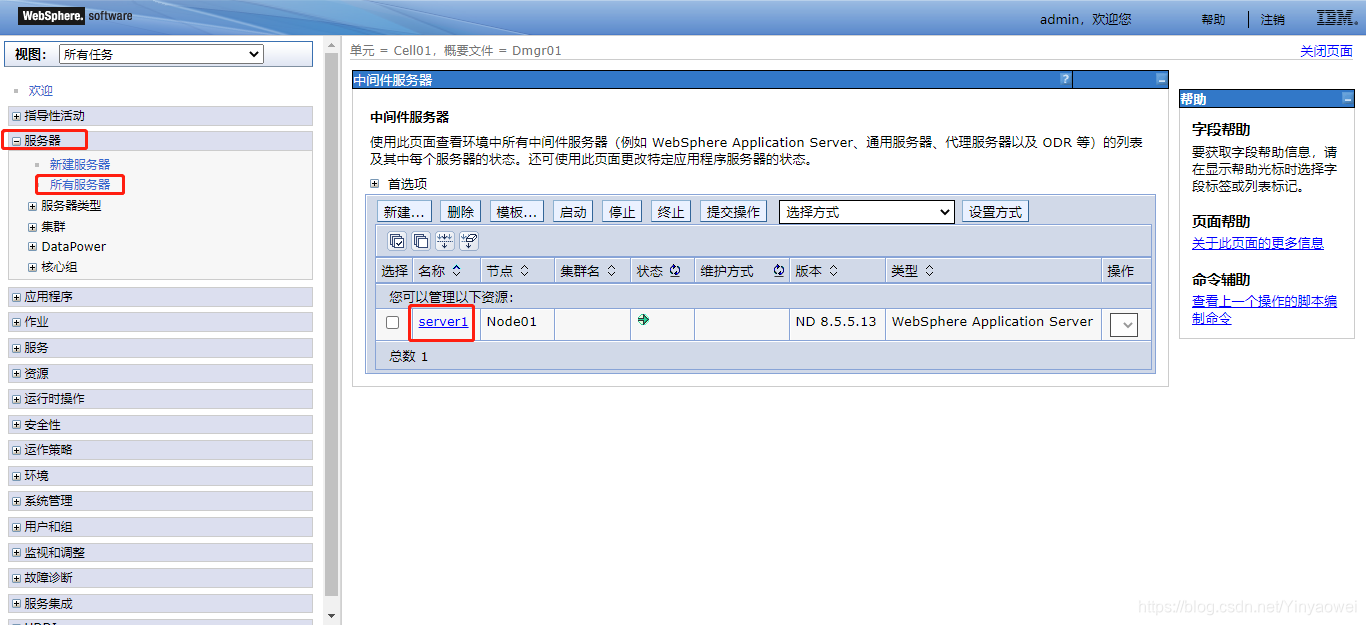
Task: Click the 启动 button
Action: coord(573,212)
